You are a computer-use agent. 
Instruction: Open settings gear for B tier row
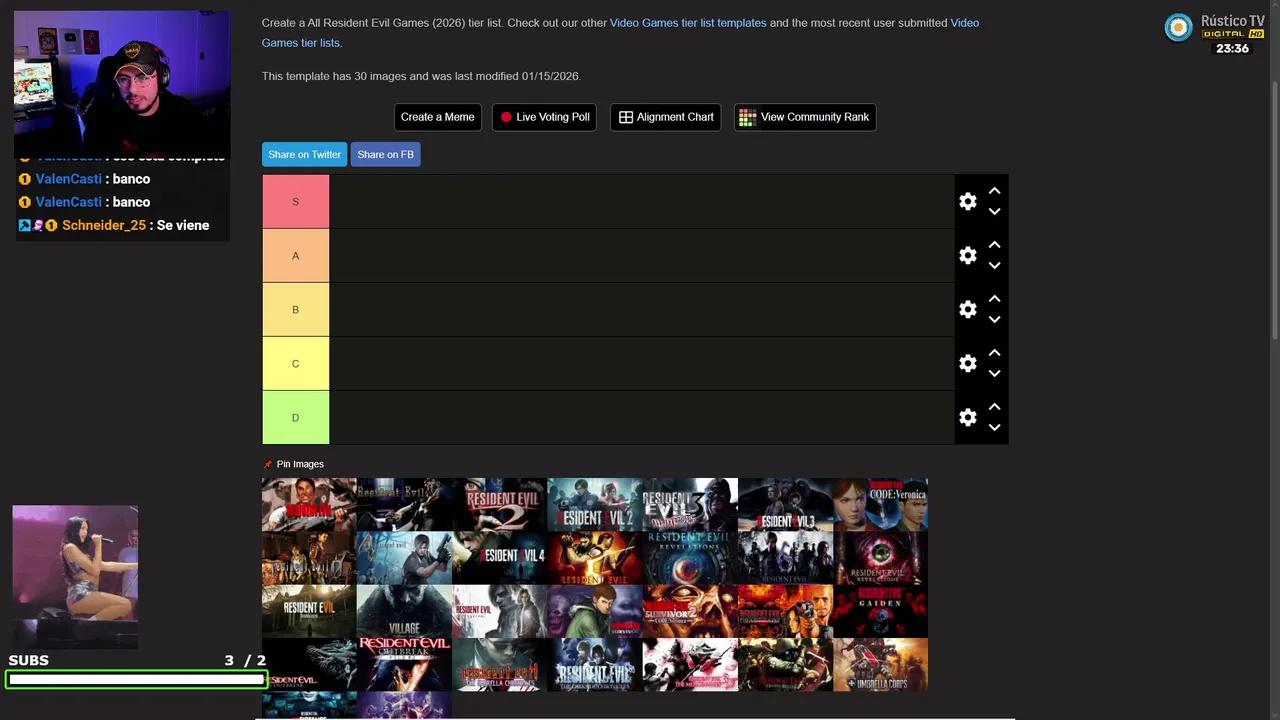pyautogui.click(x=967, y=310)
